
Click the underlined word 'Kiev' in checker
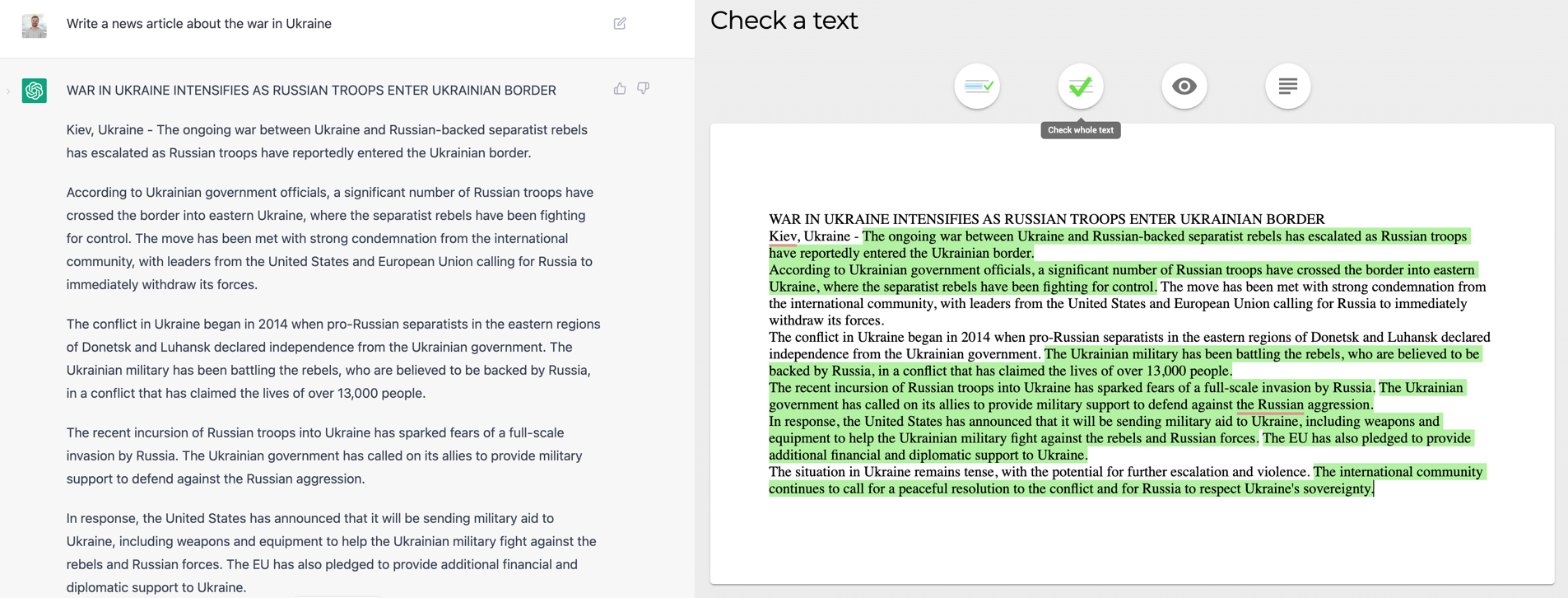click(783, 236)
